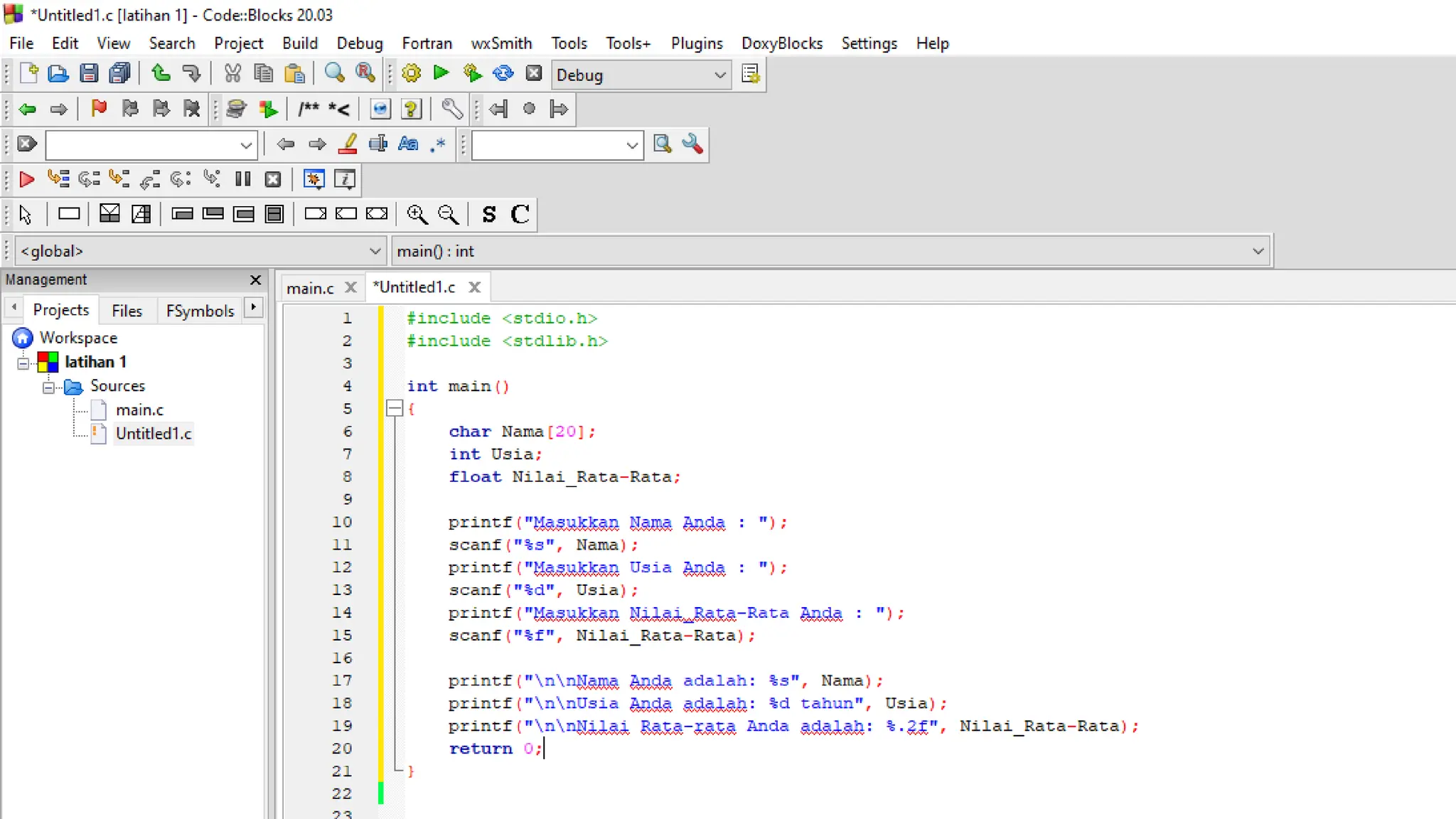This screenshot has height=819, width=1456.
Task: Select Untitled1.c in the project tree
Action: tap(154, 434)
